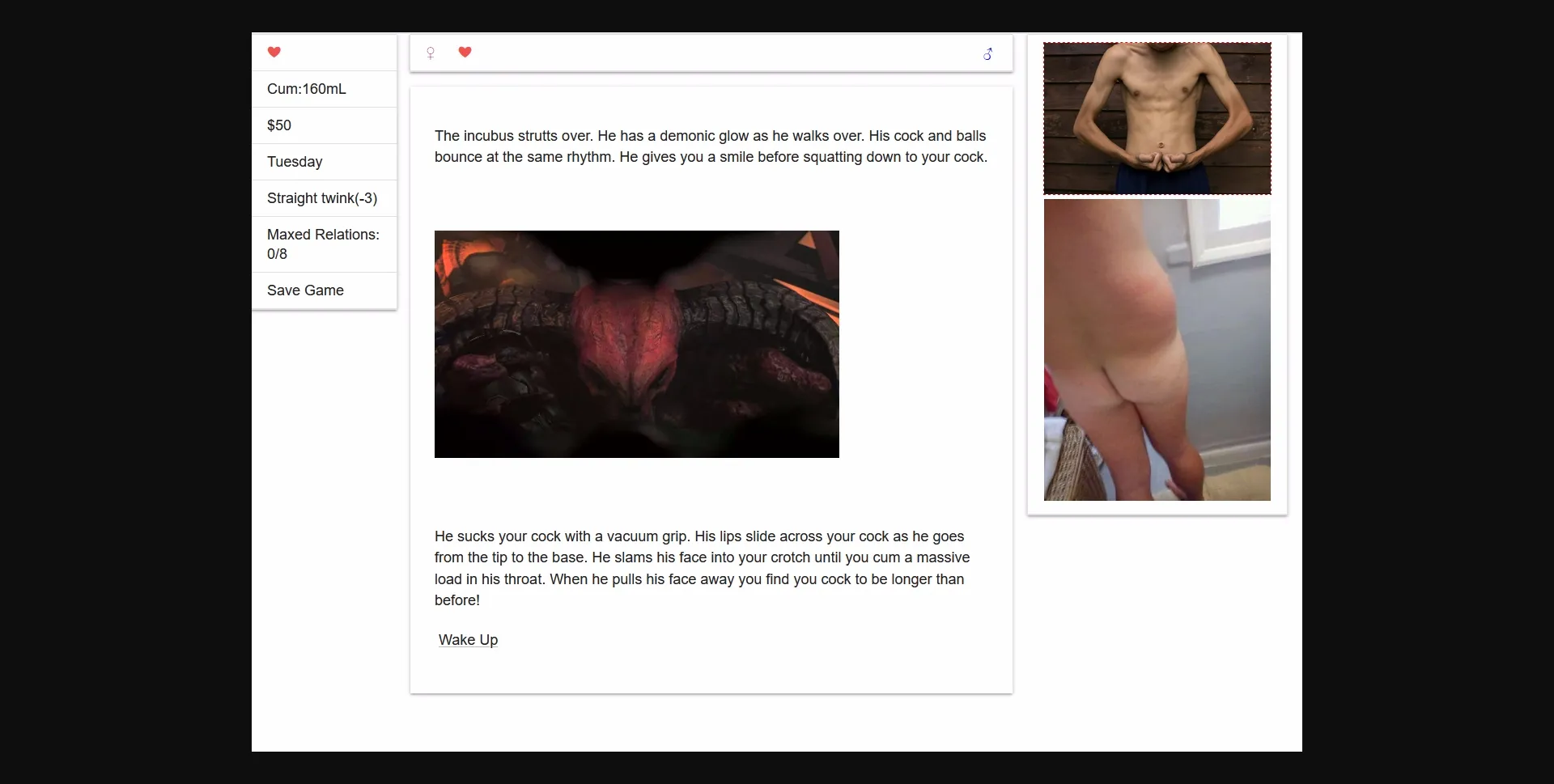Toggle love status via sidebar heart

(x=274, y=52)
